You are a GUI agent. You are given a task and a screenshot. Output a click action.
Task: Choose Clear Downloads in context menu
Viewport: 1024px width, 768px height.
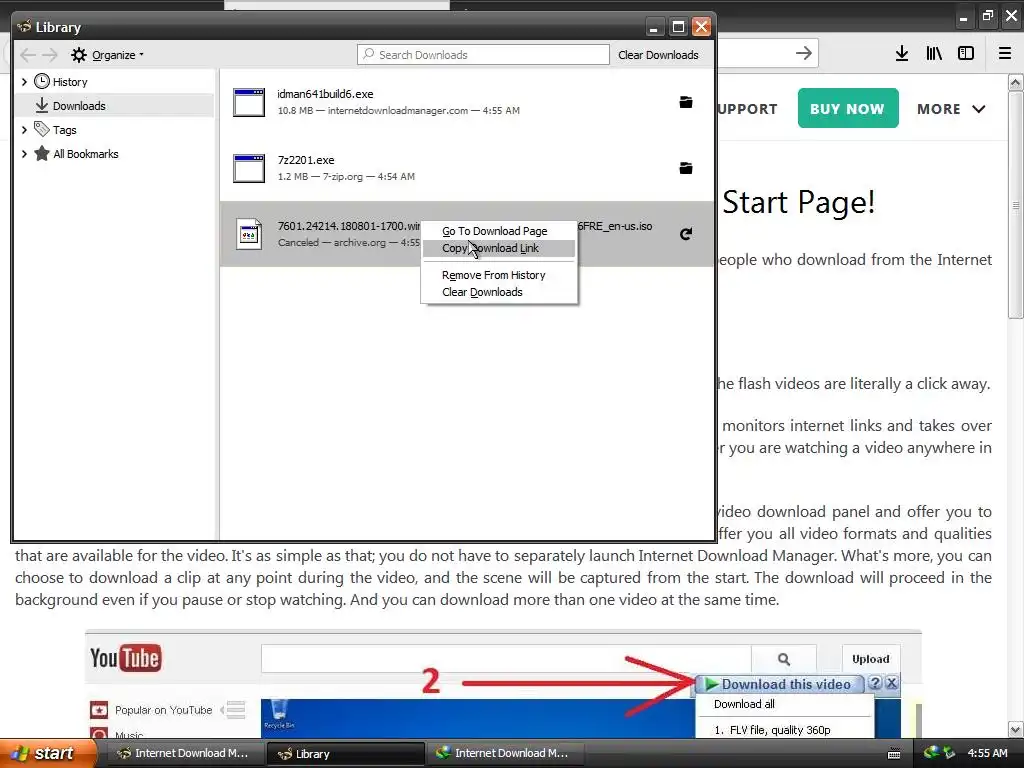pyautogui.click(x=499, y=292)
